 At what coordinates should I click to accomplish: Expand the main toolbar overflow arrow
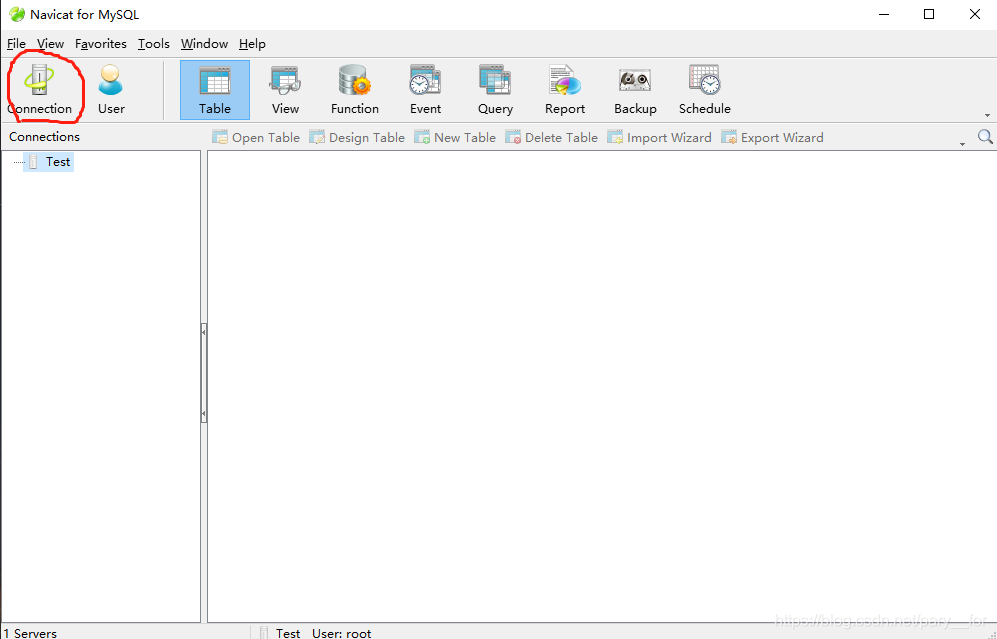point(987,115)
